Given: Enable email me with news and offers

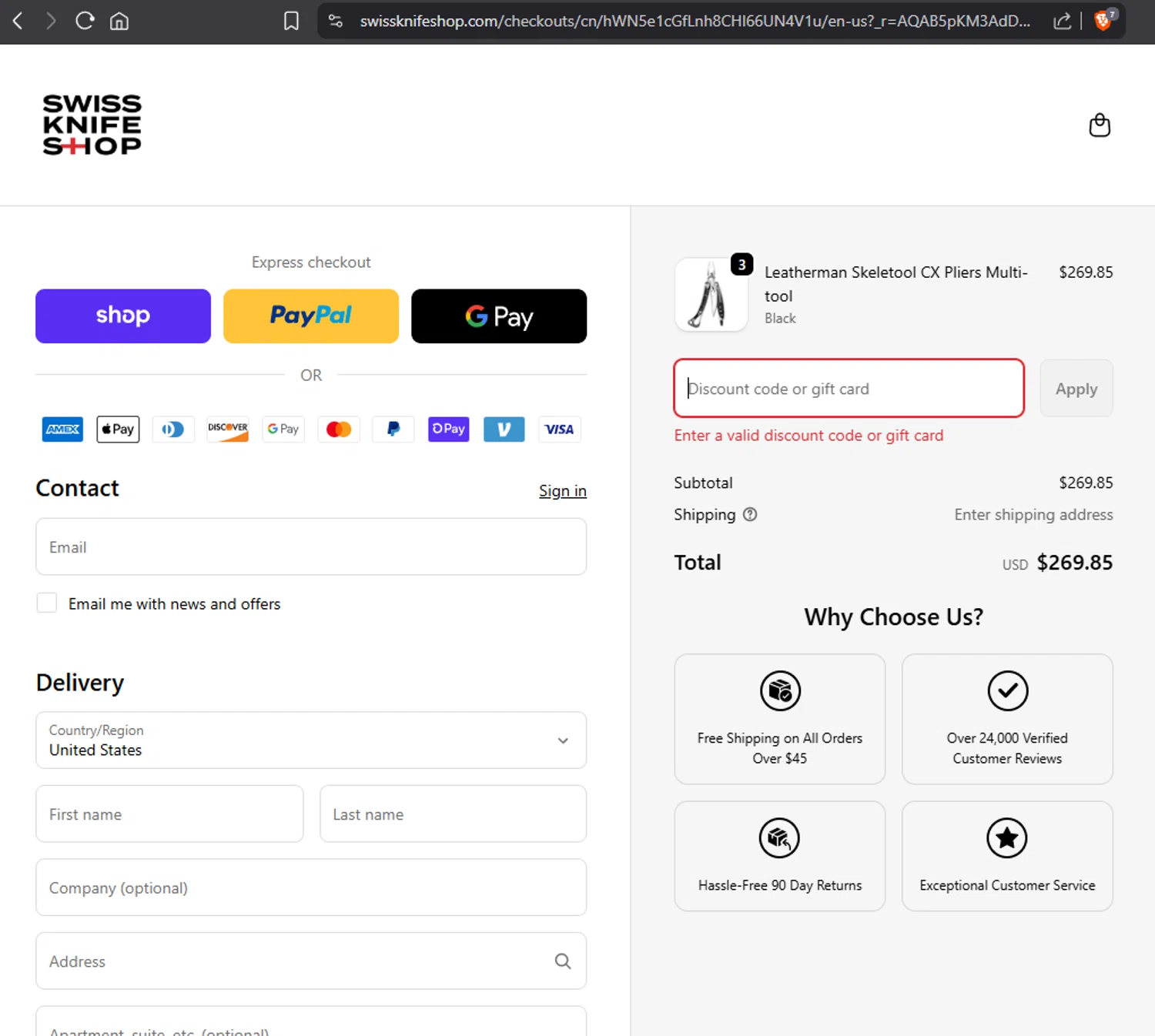Looking at the screenshot, I should pos(47,603).
